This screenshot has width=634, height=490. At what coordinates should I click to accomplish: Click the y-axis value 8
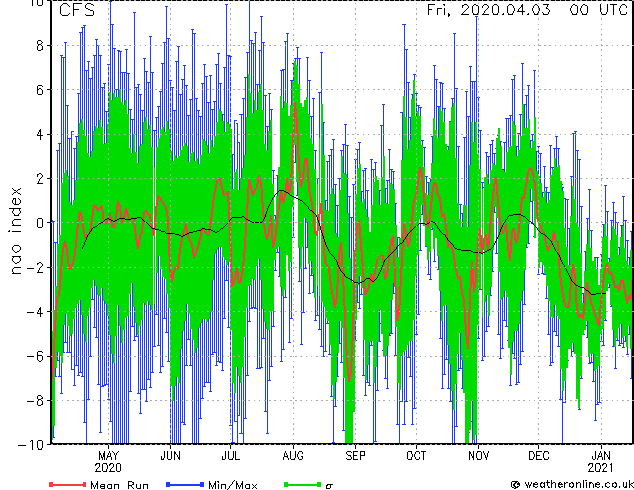point(40,45)
